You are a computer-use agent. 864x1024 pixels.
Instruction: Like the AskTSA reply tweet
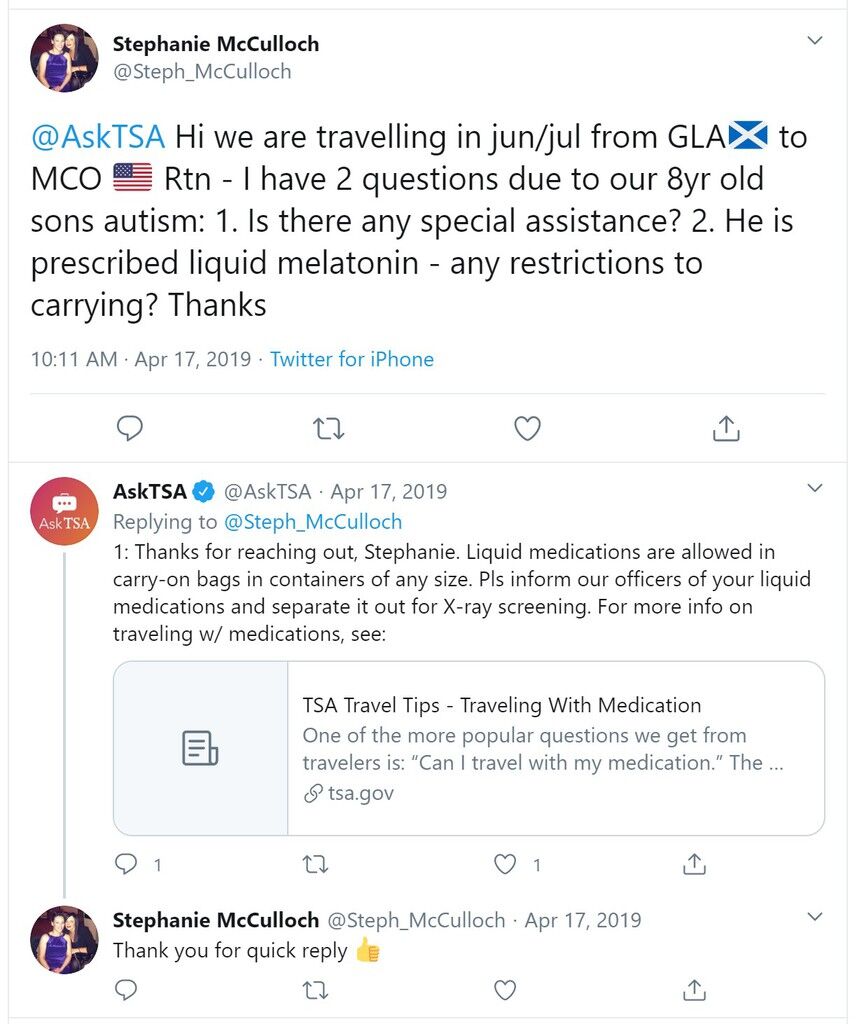(x=504, y=864)
